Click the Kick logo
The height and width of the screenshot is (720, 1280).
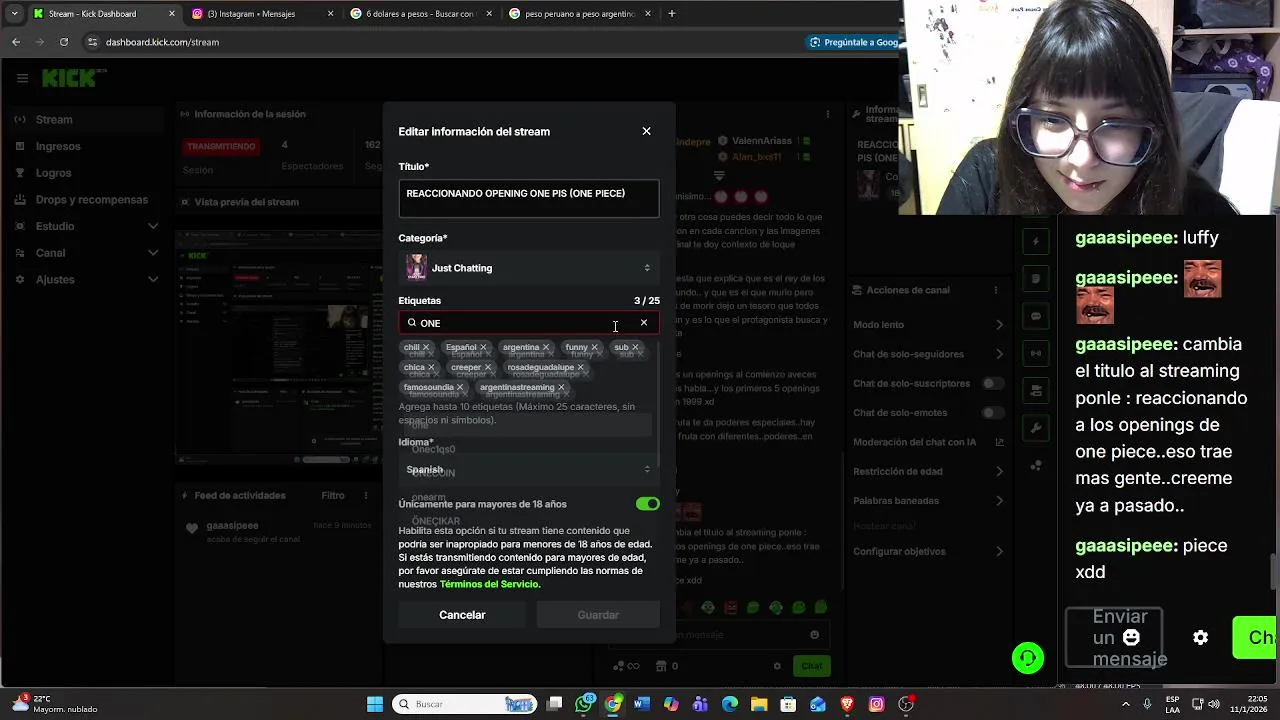72,78
